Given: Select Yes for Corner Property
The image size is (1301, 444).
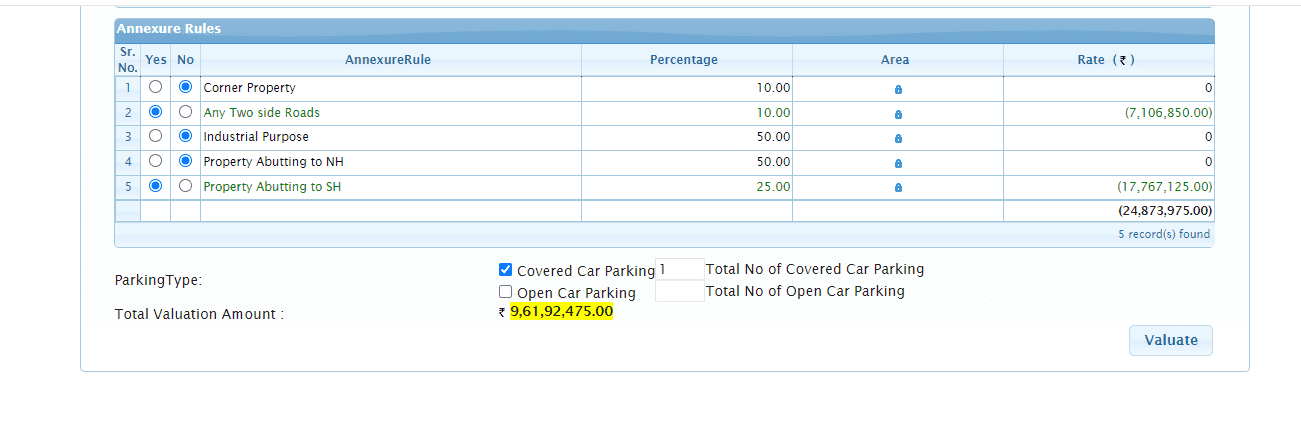Looking at the screenshot, I should (x=155, y=87).
